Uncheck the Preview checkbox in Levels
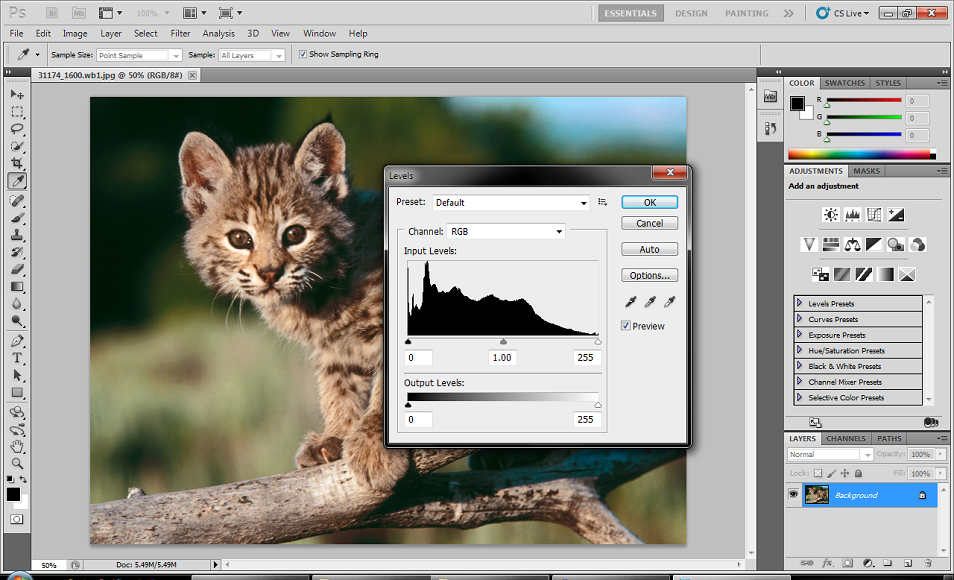The image size is (954, 580). [625, 326]
